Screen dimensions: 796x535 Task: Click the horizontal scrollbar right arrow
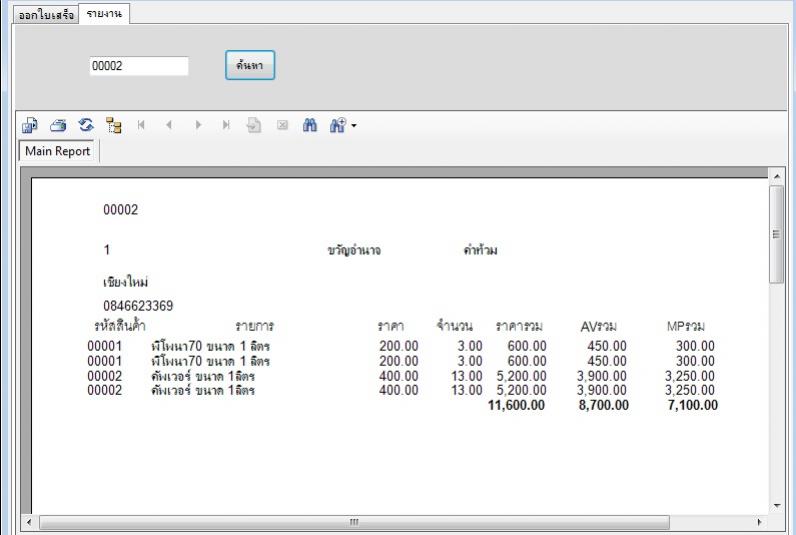coord(759,522)
